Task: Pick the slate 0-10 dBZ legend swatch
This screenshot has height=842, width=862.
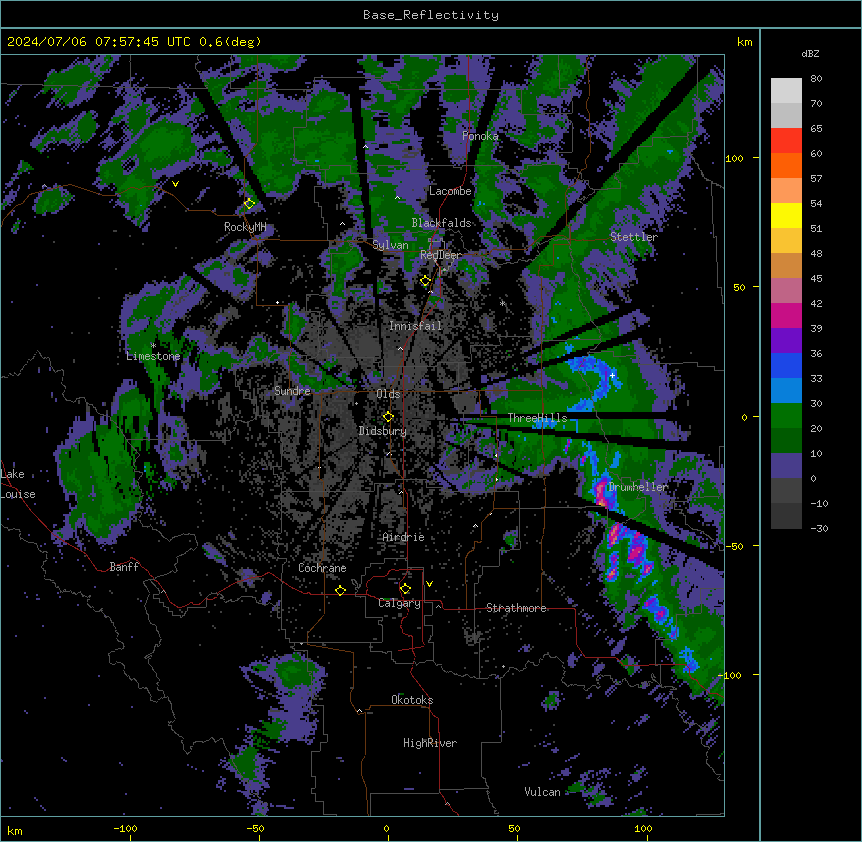Action: 786,466
